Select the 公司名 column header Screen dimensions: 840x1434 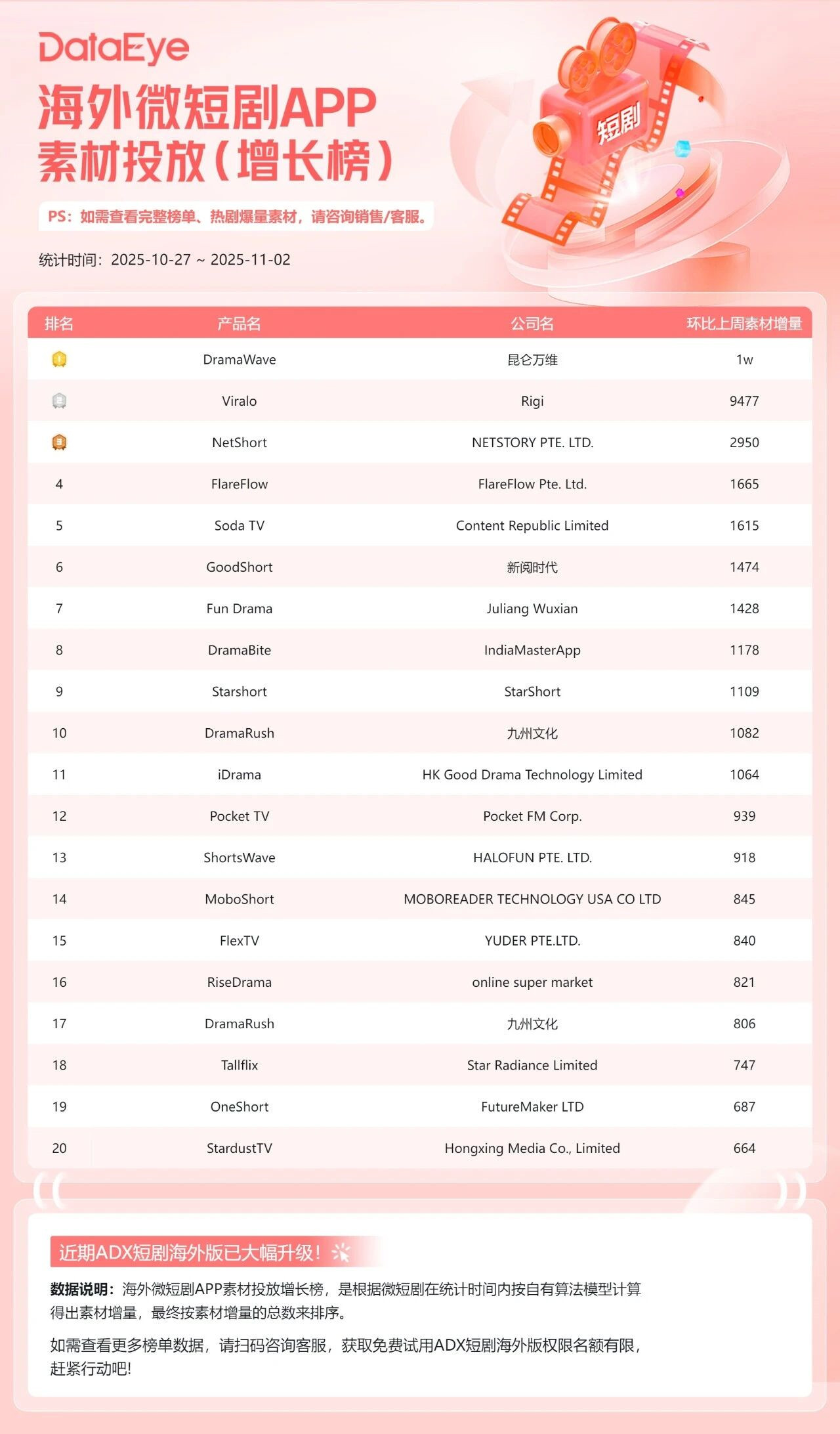pyautogui.click(x=532, y=324)
